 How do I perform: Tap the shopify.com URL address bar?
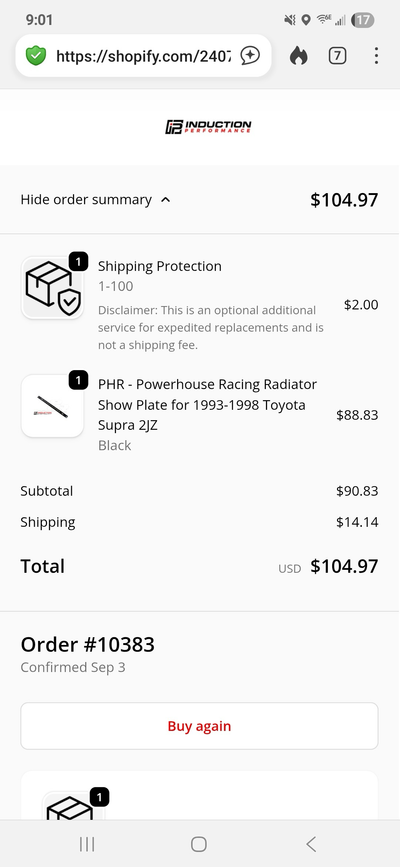[x=143, y=55]
